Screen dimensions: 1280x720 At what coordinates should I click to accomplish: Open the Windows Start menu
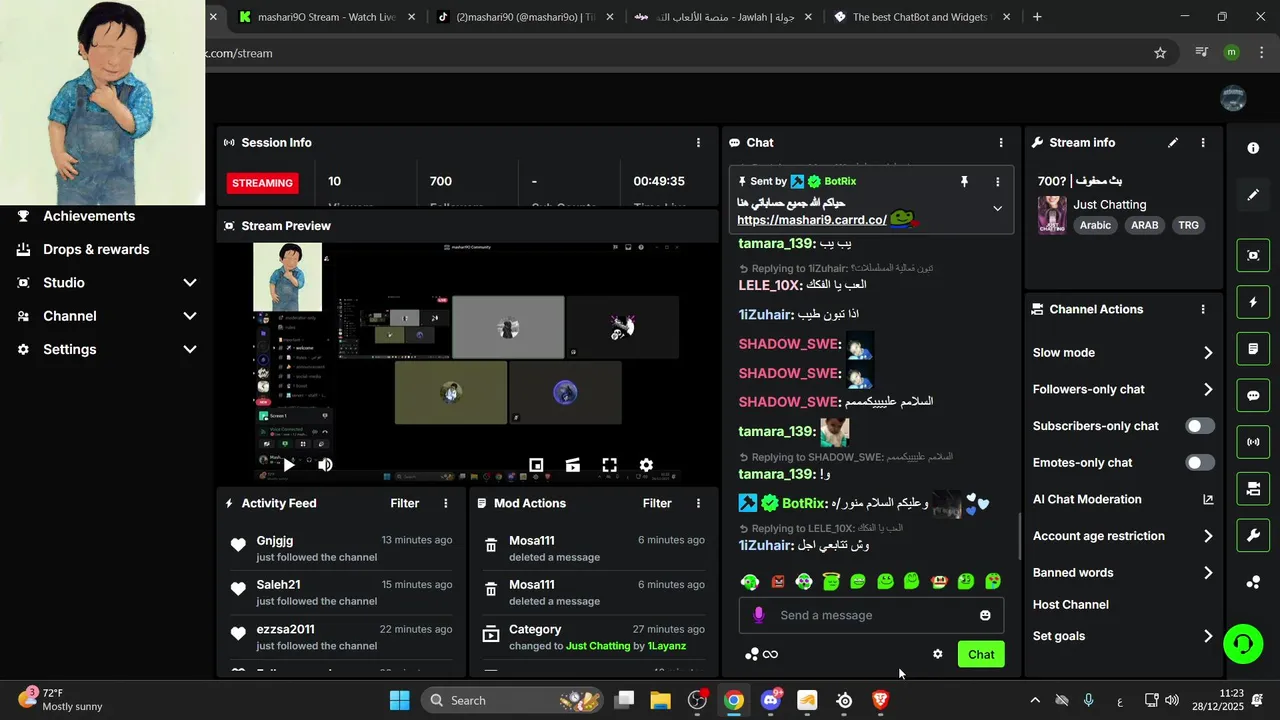click(399, 700)
